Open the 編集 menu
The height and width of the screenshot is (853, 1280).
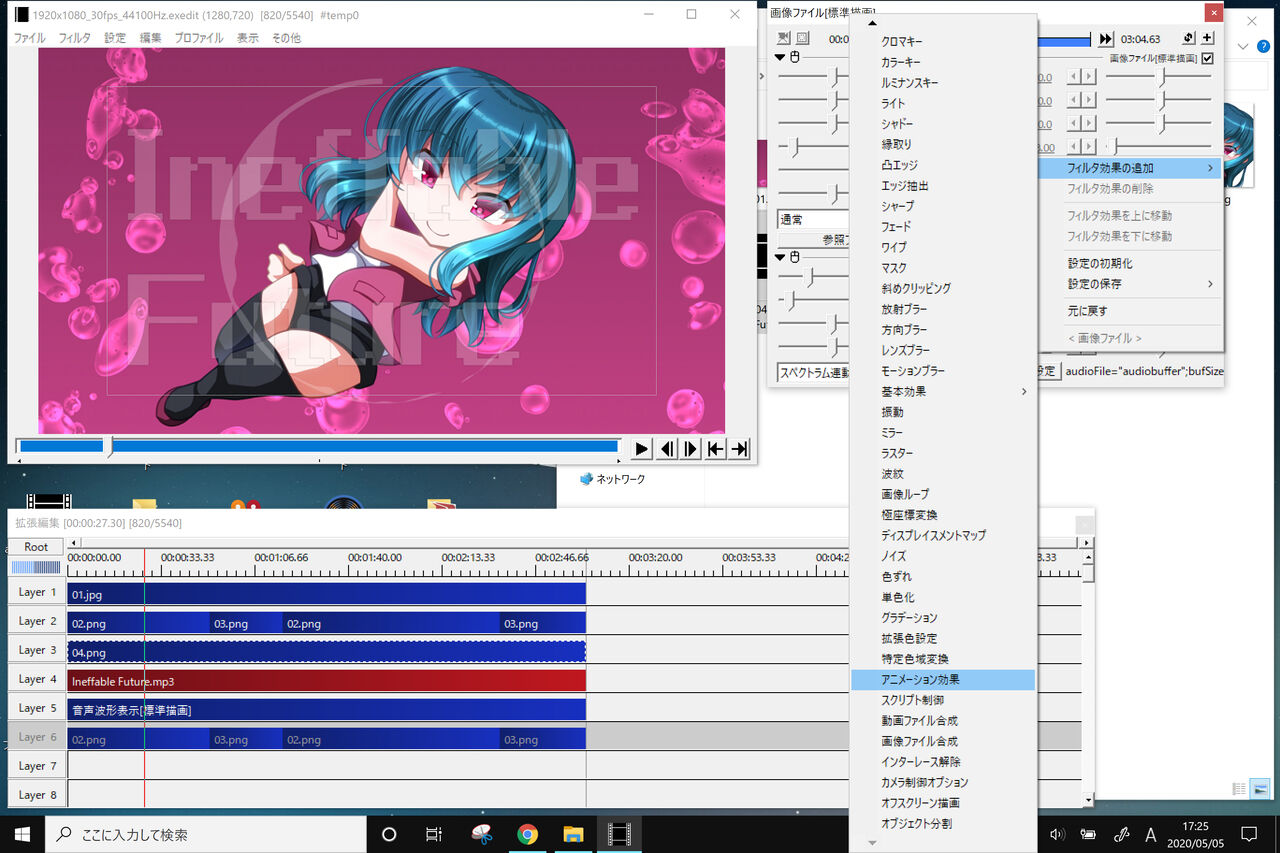150,38
